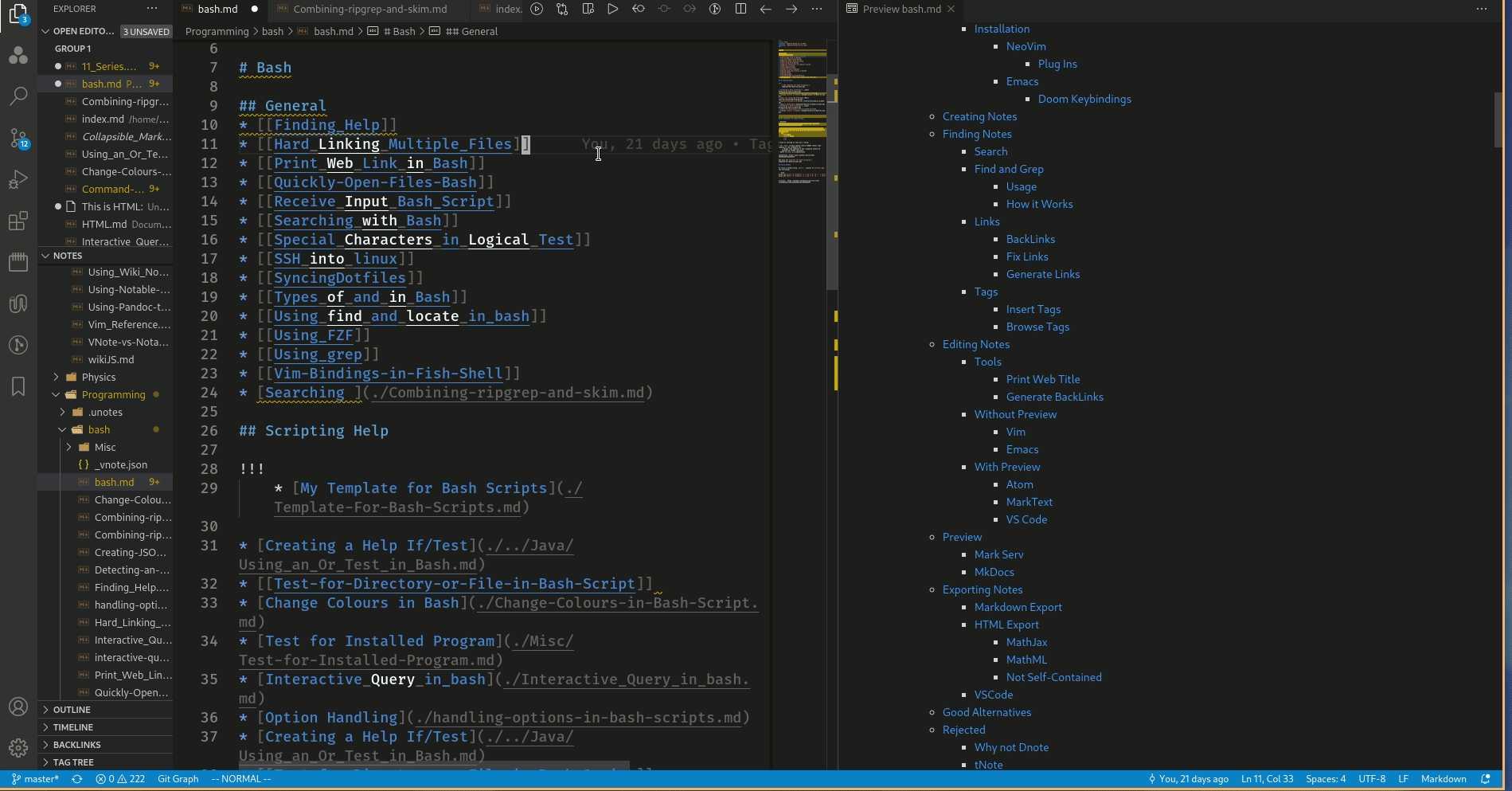Click the Ln 11, Col 33 position indicator

click(x=1267, y=779)
